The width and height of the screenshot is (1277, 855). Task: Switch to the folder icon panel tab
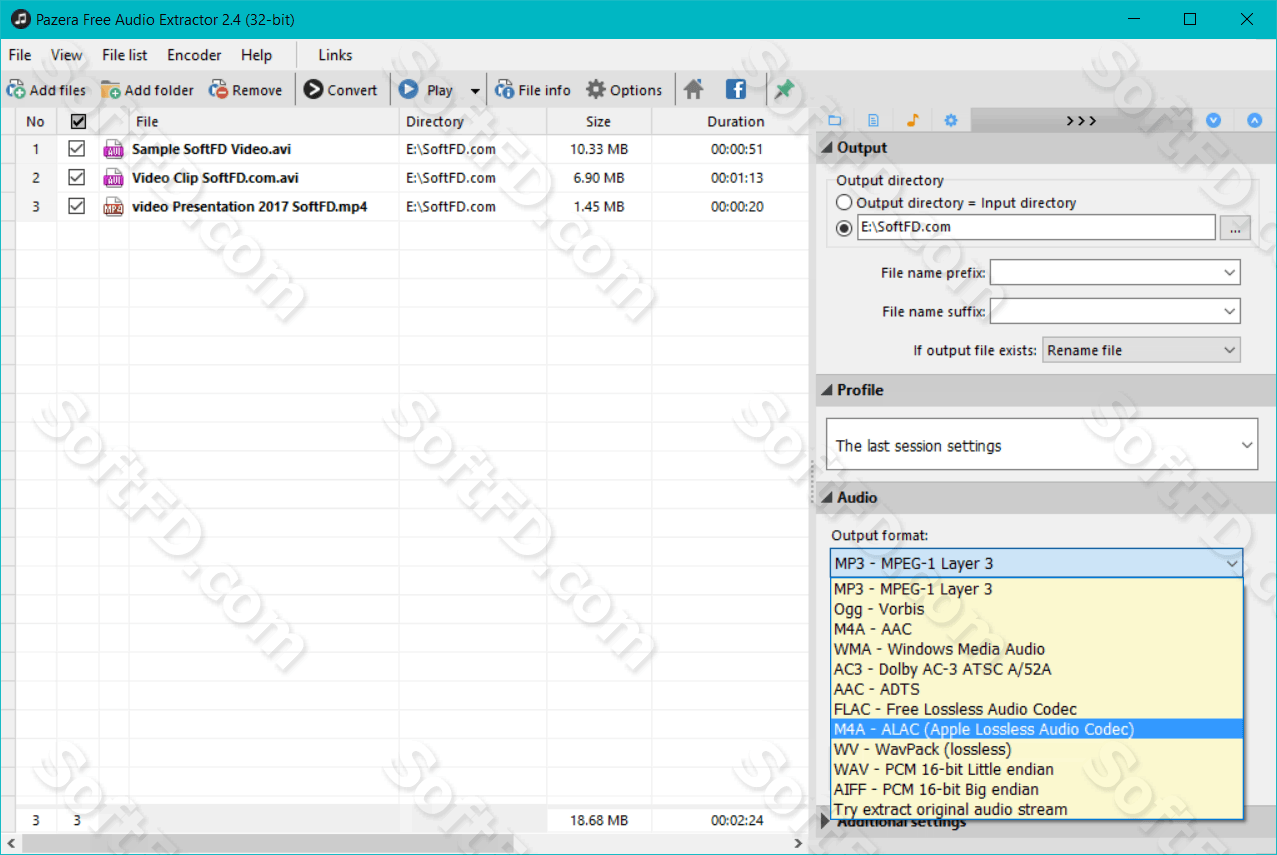(836, 120)
